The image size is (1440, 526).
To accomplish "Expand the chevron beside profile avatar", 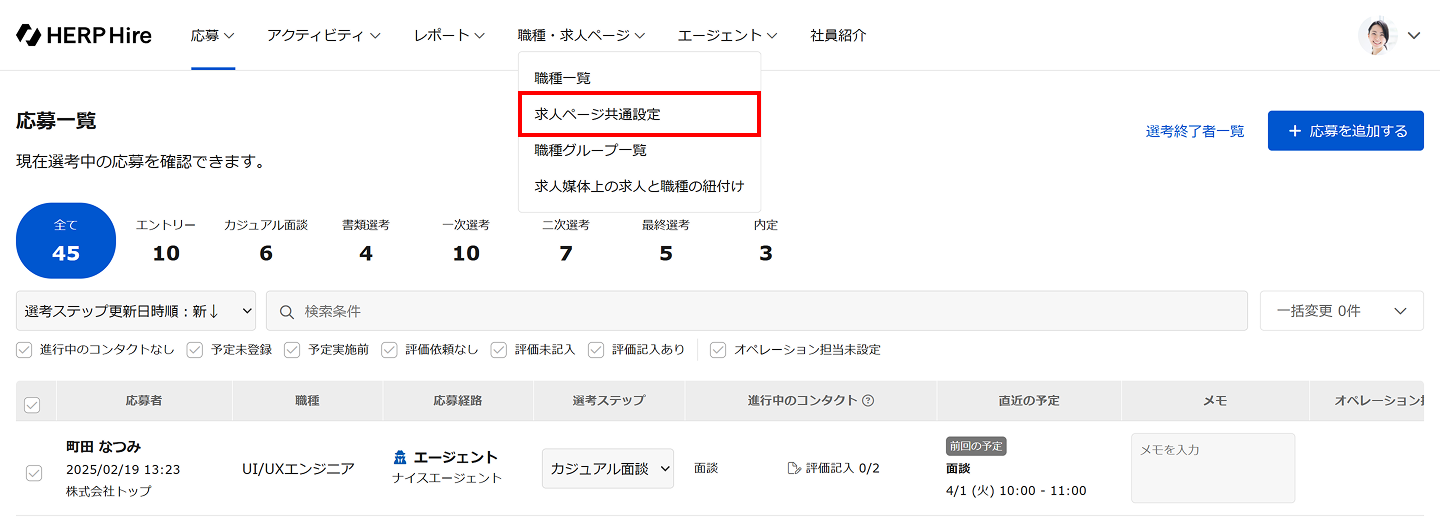I will point(1414,35).
